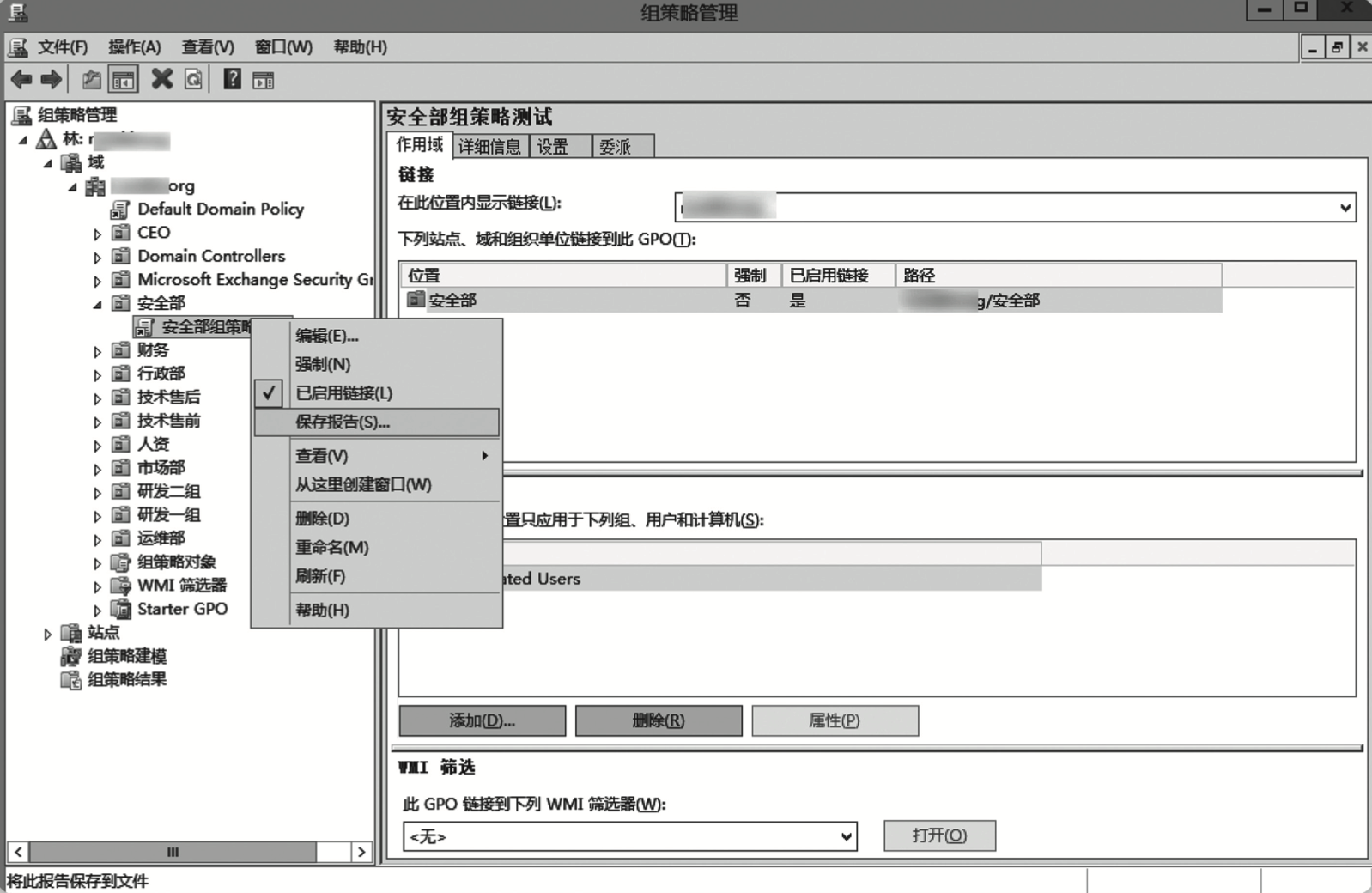Click the Help question mark toolbar icon
The image size is (1372, 893).
click(232, 79)
